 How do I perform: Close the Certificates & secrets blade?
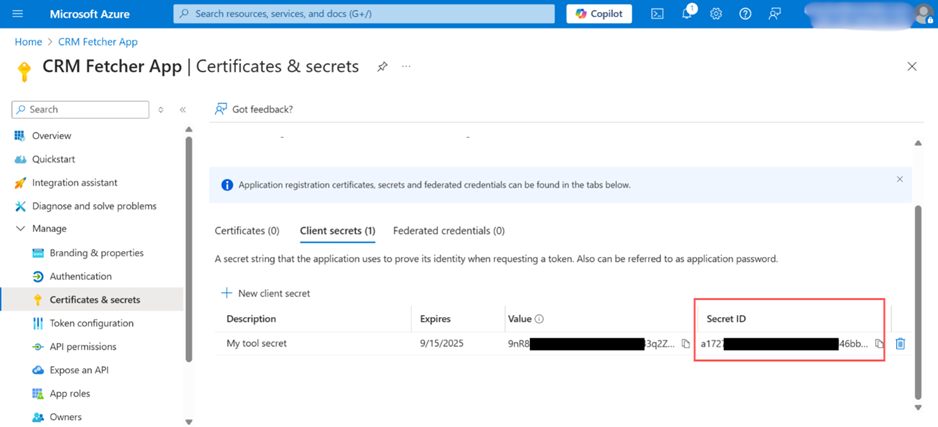pyautogui.click(x=912, y=66)
